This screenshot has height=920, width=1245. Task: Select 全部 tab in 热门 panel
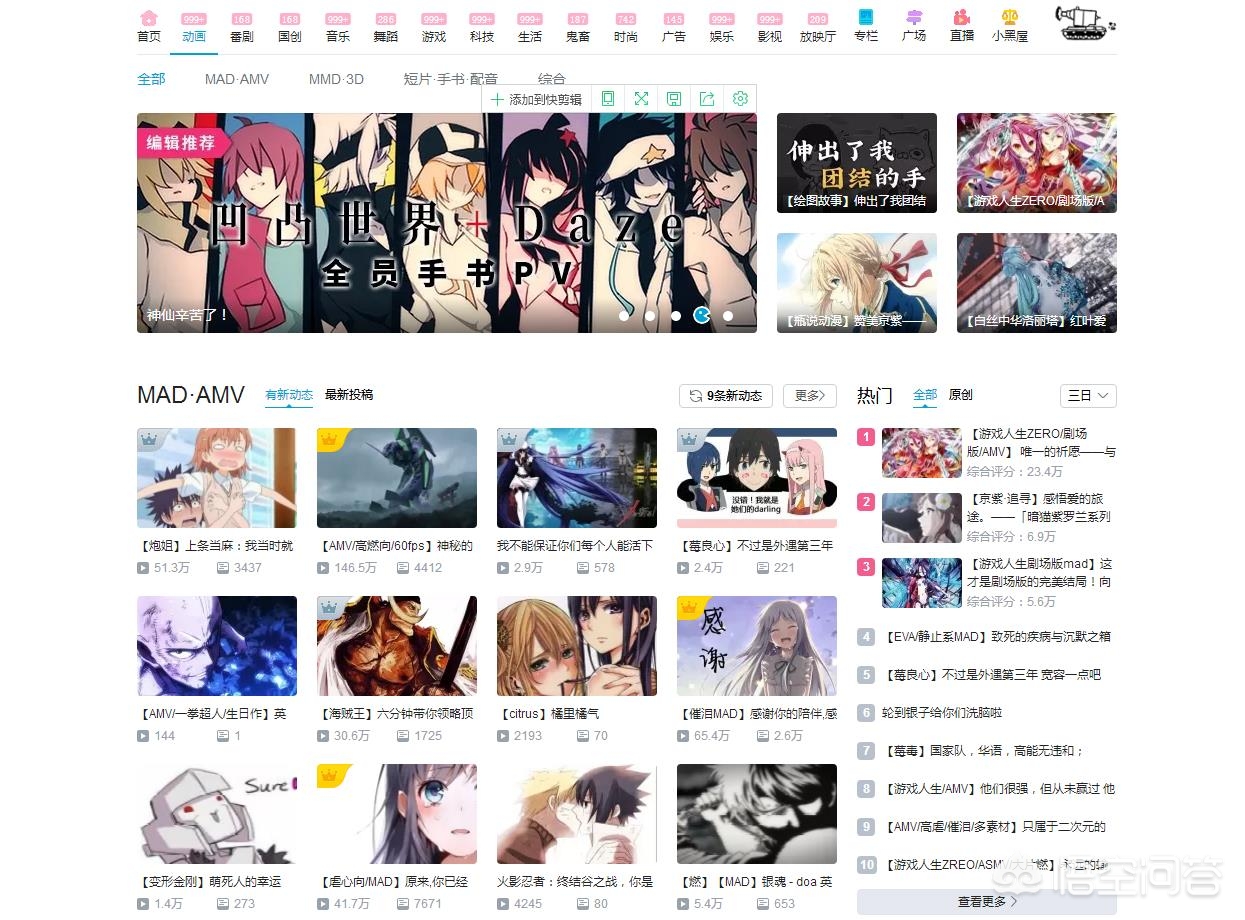(925, 395)
